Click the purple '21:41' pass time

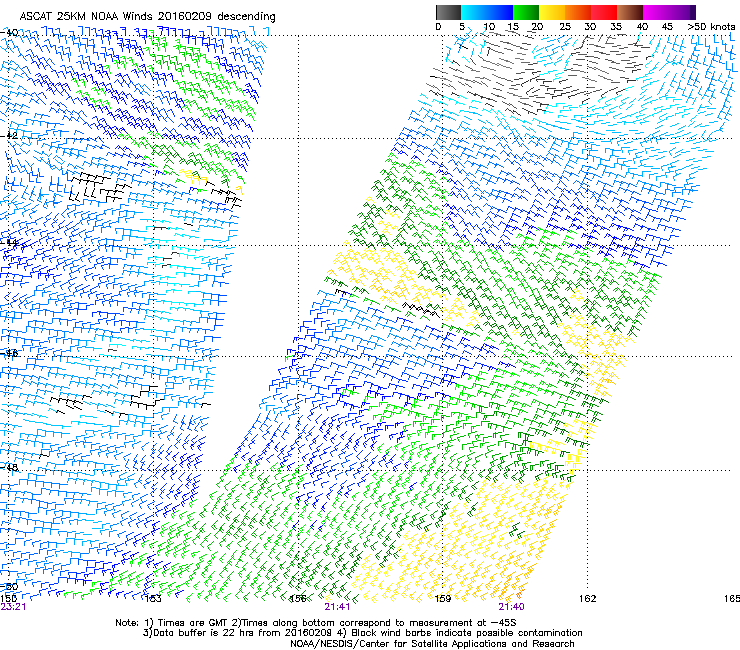(x=337, y=607)
